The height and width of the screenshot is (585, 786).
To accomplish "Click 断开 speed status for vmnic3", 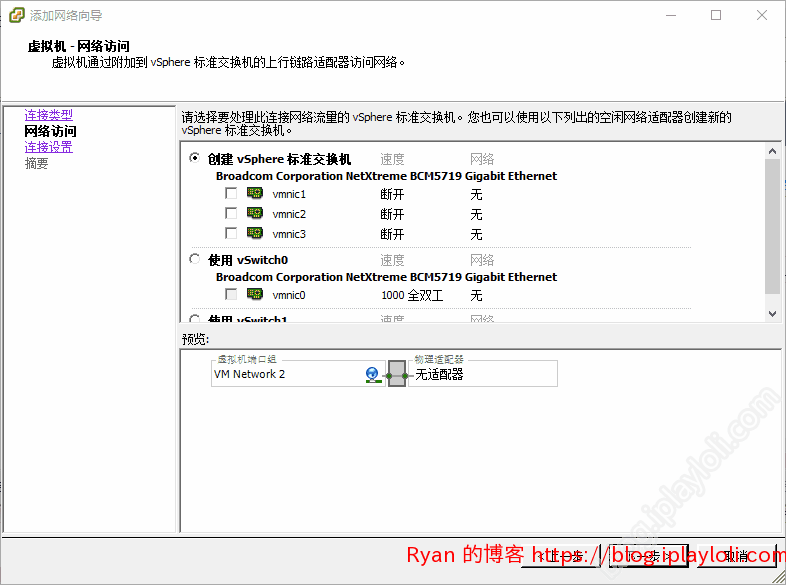I will (x=392, y=235).
